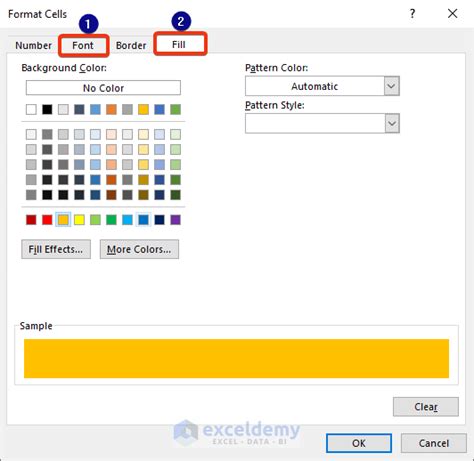Select the yellow standard color swatch

pos(79,220)
